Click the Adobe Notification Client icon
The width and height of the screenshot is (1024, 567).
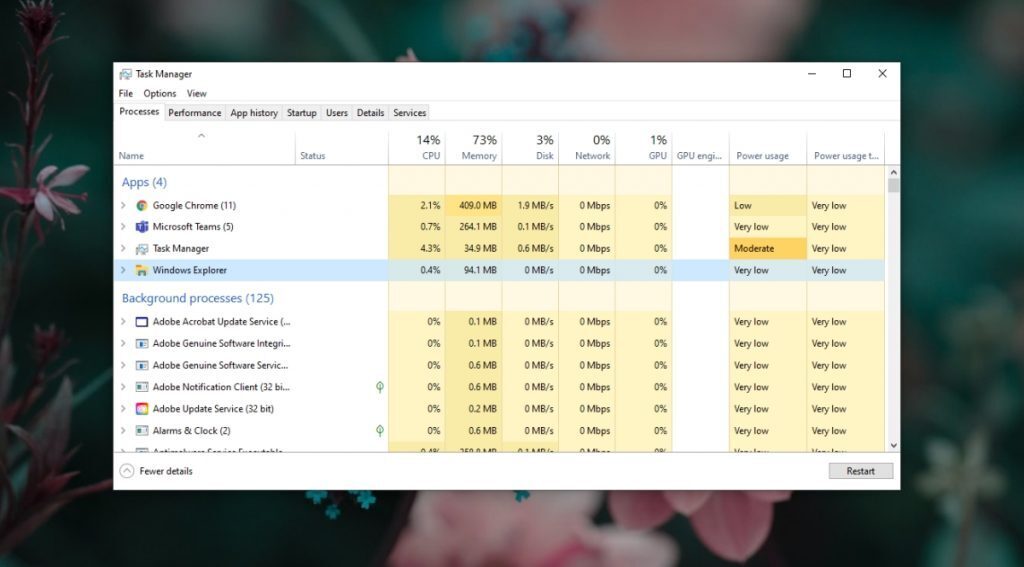coord(142,387)
